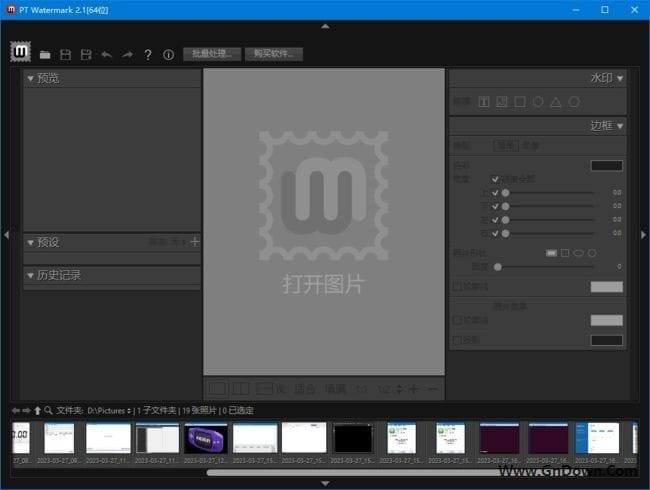
Task: Click the 购买软件 buy software button
Action: pyautogui.click(x=275, y=54)
